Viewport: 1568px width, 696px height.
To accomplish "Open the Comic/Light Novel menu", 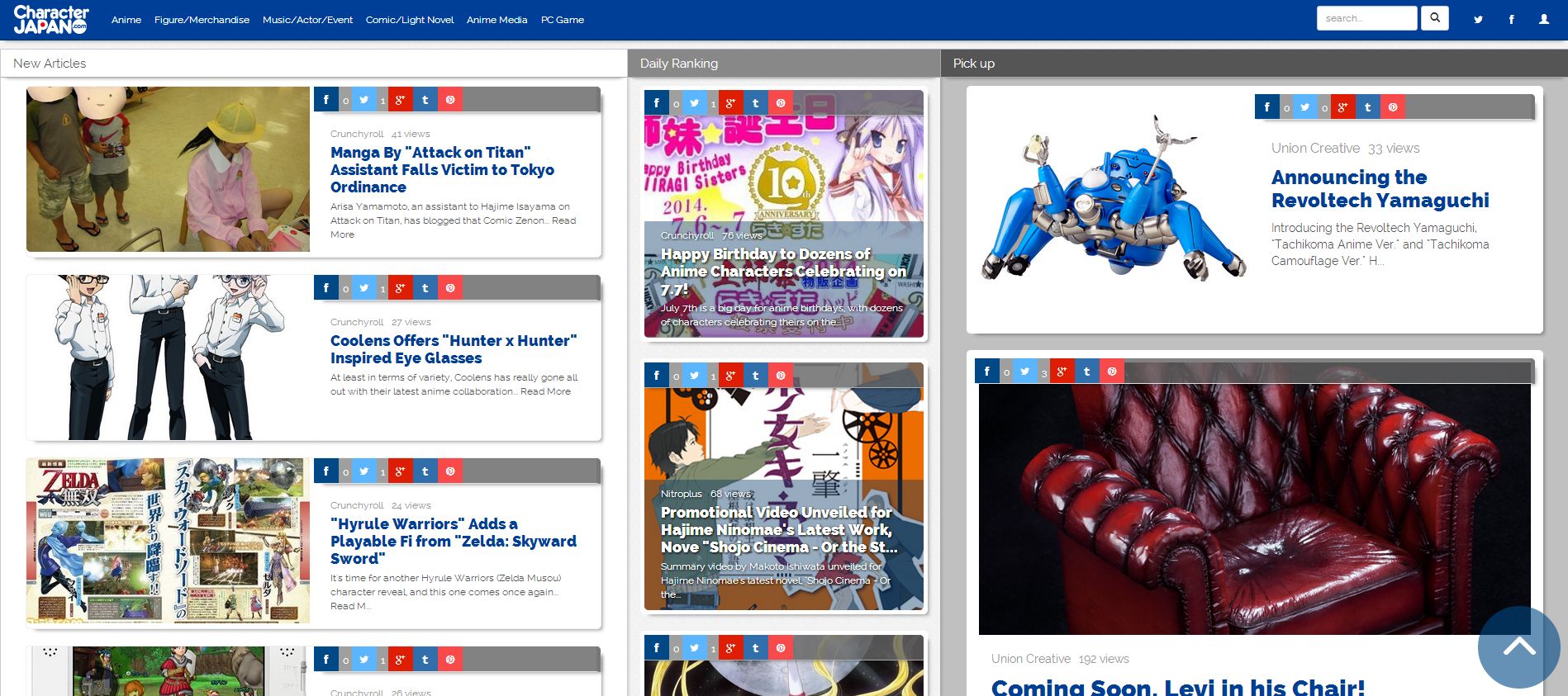I will point(410,20).
